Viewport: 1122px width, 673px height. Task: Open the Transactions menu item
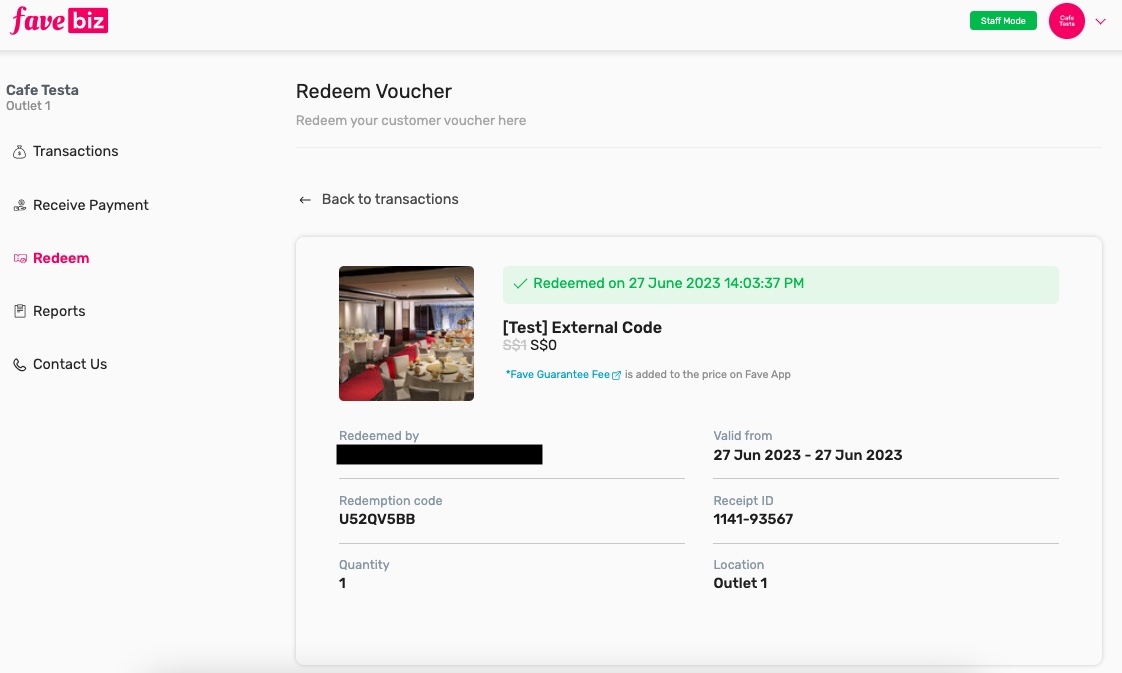coord(75,152)
